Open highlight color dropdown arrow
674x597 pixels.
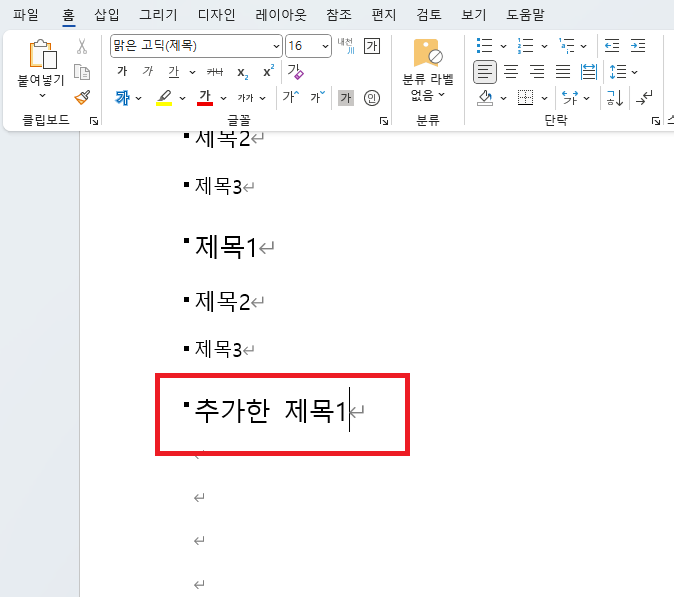pos(182,98)
